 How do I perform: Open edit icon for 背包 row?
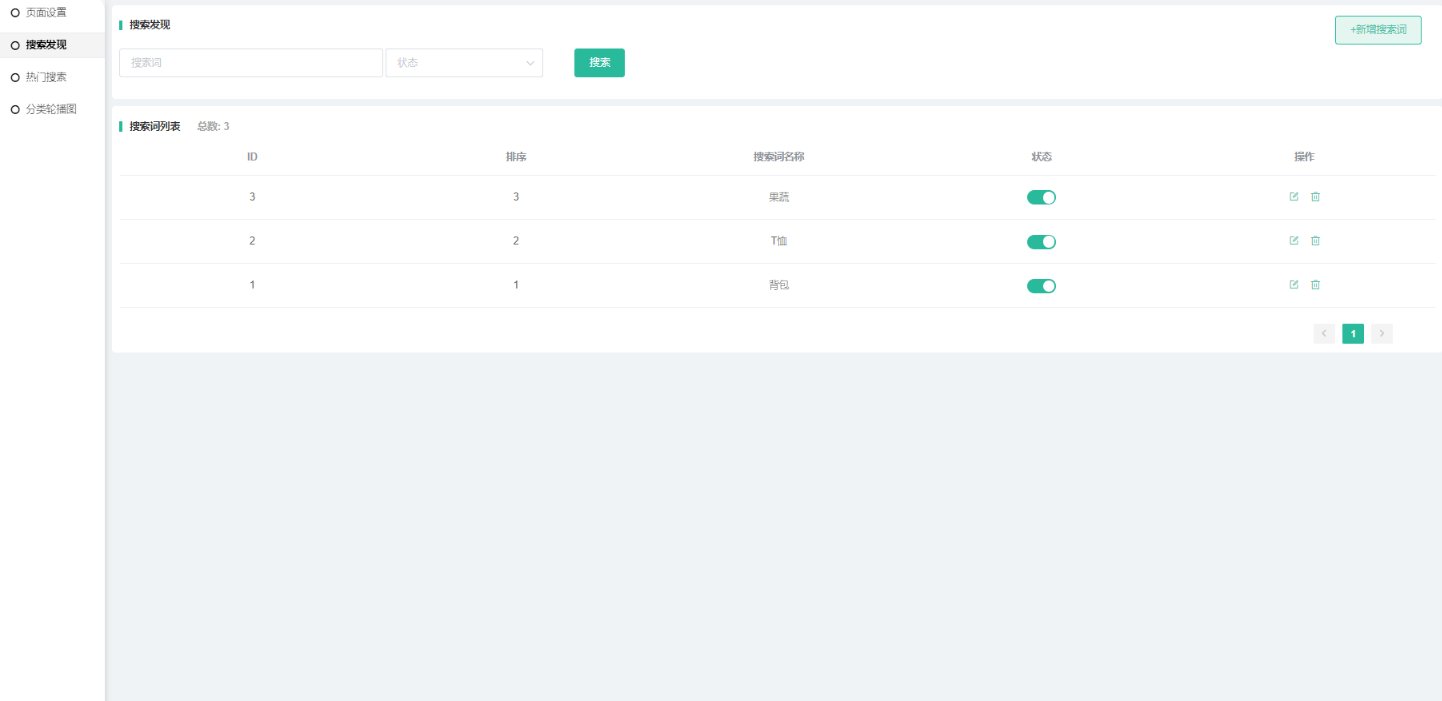point(1294,285)
